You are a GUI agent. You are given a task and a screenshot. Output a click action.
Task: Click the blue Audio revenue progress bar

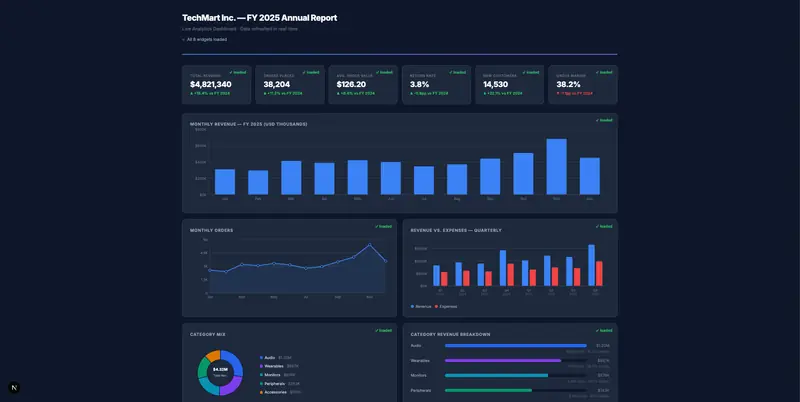(x=515, y=345)
